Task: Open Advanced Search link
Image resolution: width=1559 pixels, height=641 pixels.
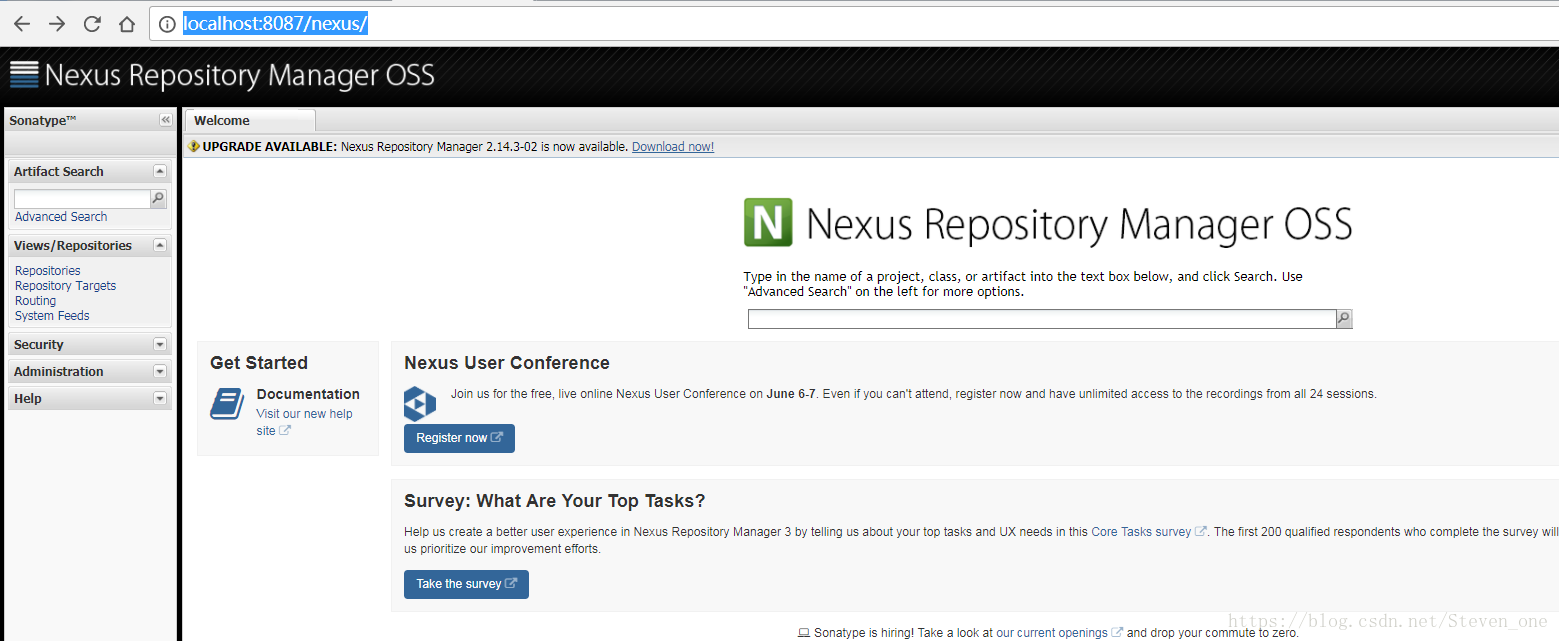Action: pos(61,217)
